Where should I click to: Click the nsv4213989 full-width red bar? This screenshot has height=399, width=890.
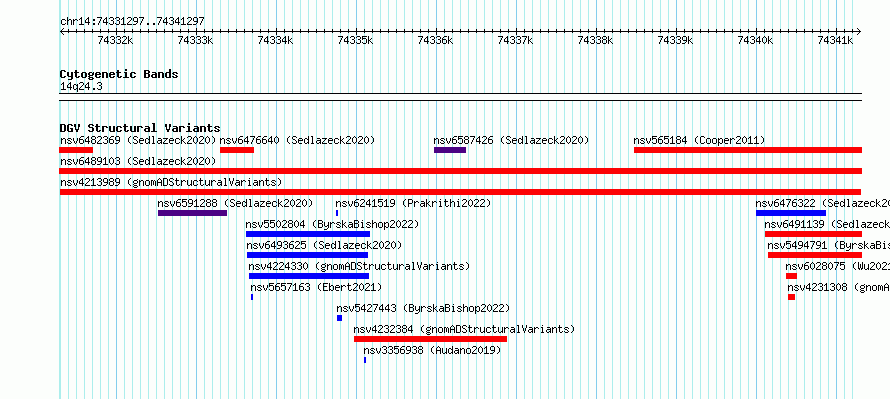coord(461,192)
